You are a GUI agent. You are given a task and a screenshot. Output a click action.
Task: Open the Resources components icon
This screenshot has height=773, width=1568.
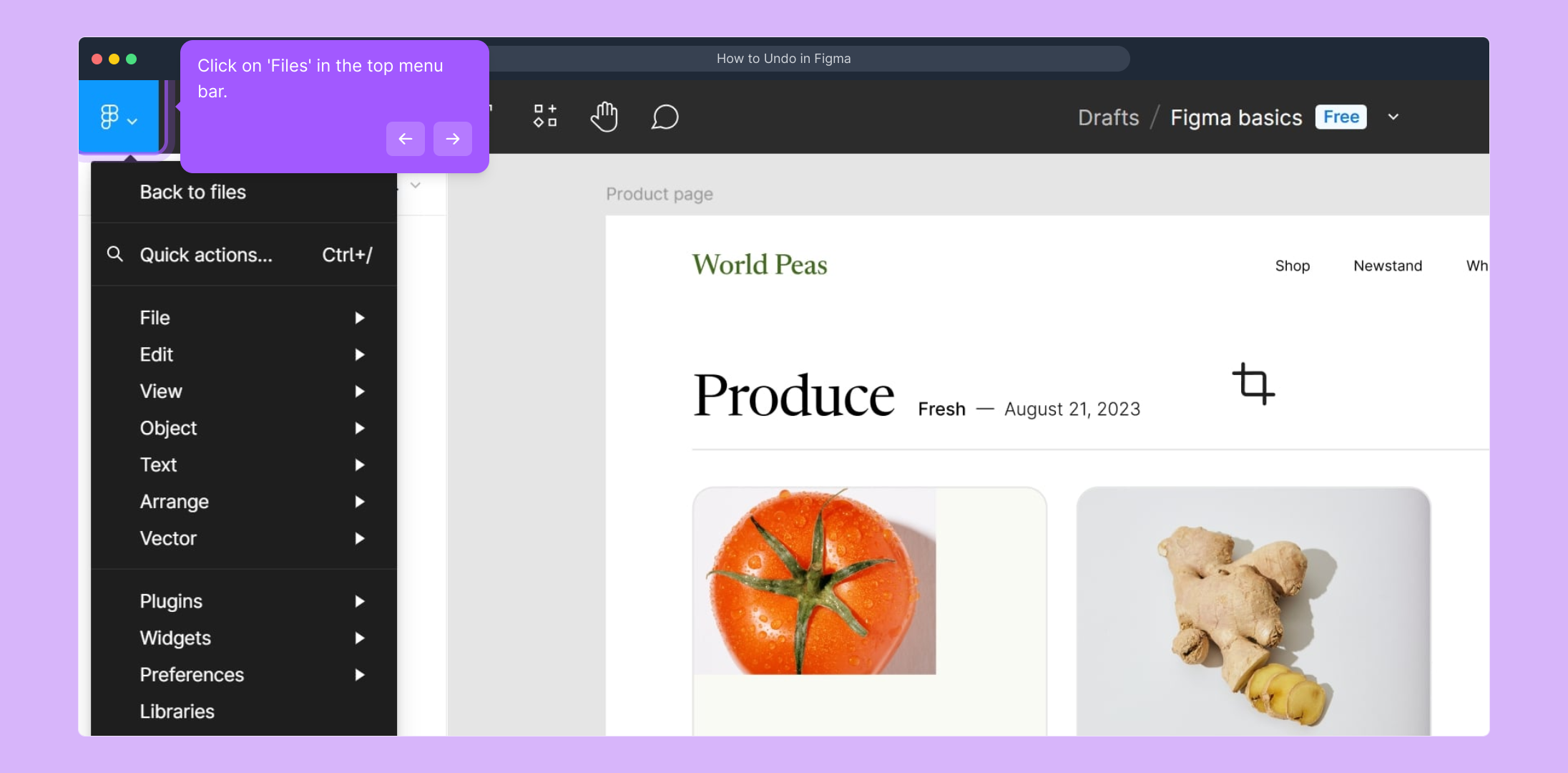545,116
